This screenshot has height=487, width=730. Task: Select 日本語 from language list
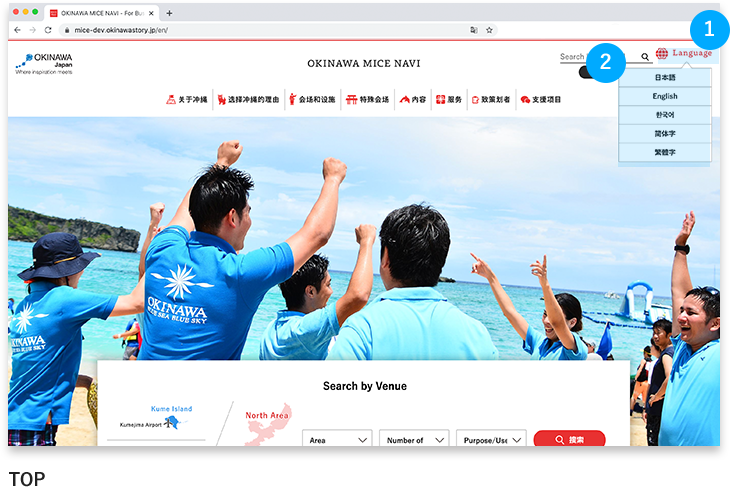[x=665, y=77]
